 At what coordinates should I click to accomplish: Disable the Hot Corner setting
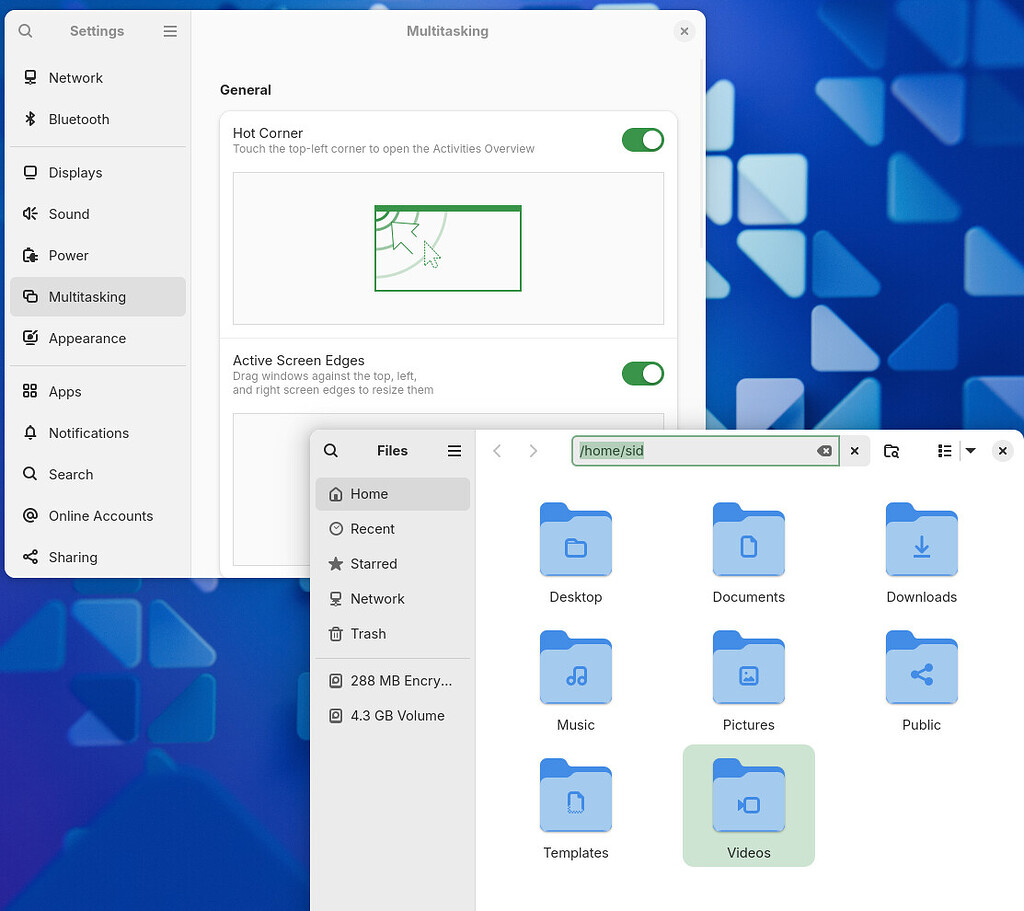(x=643, y=140)
